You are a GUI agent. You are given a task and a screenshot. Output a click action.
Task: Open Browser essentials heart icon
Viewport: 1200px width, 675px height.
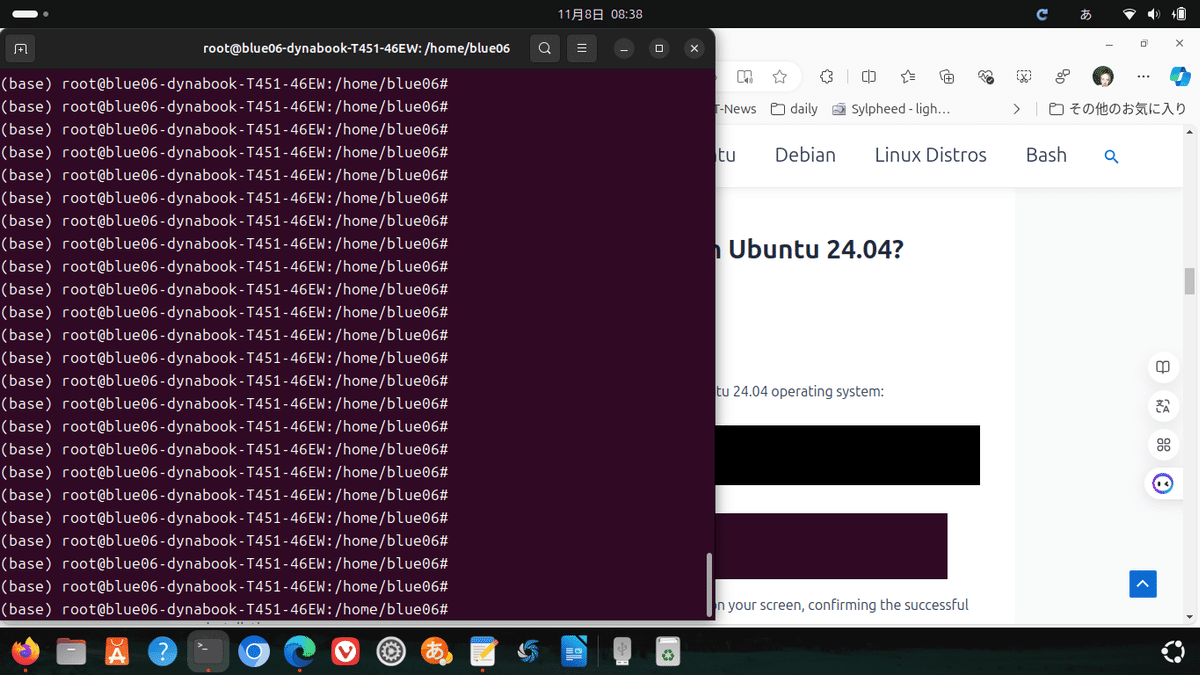click(985, 76)
